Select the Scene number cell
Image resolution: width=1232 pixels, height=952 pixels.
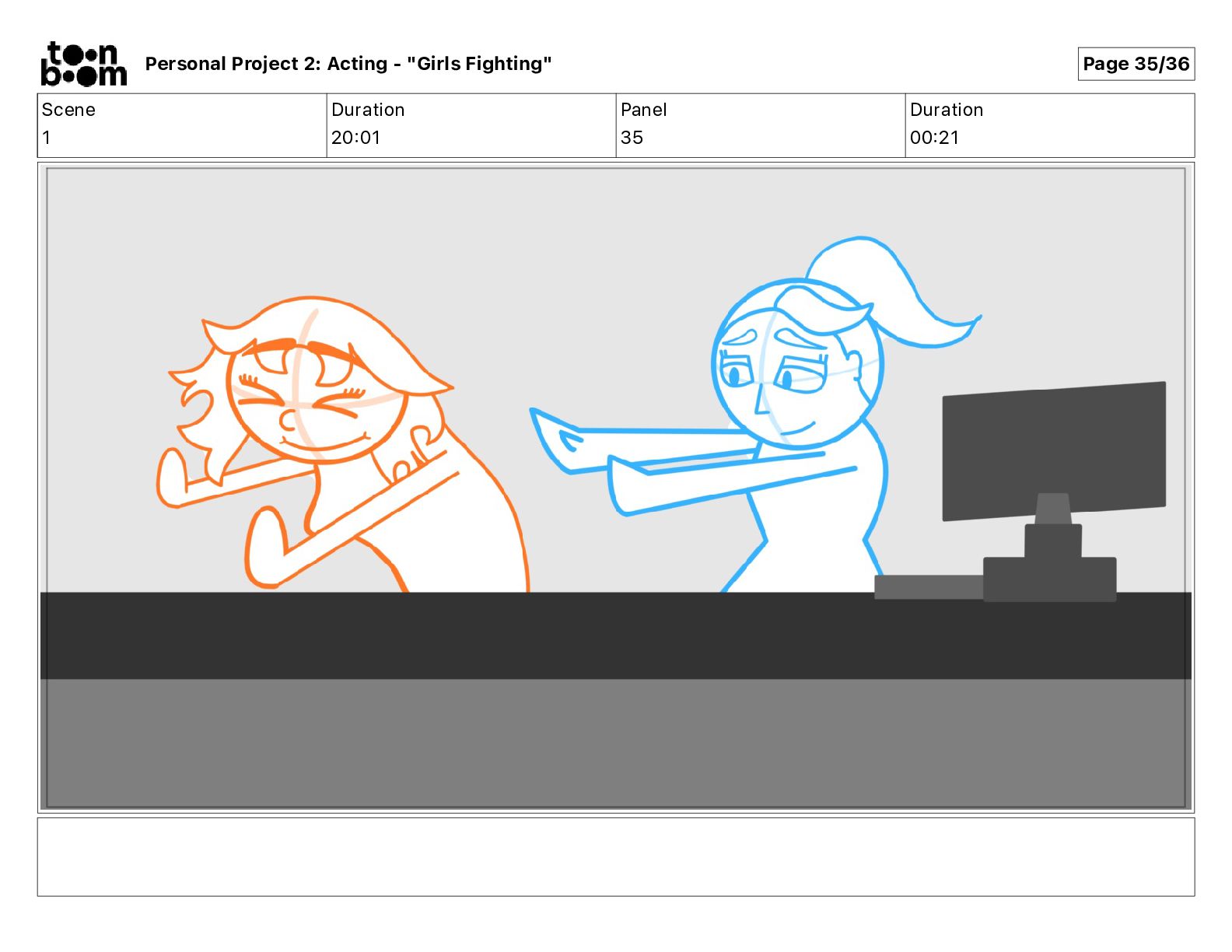click(182, 125)
